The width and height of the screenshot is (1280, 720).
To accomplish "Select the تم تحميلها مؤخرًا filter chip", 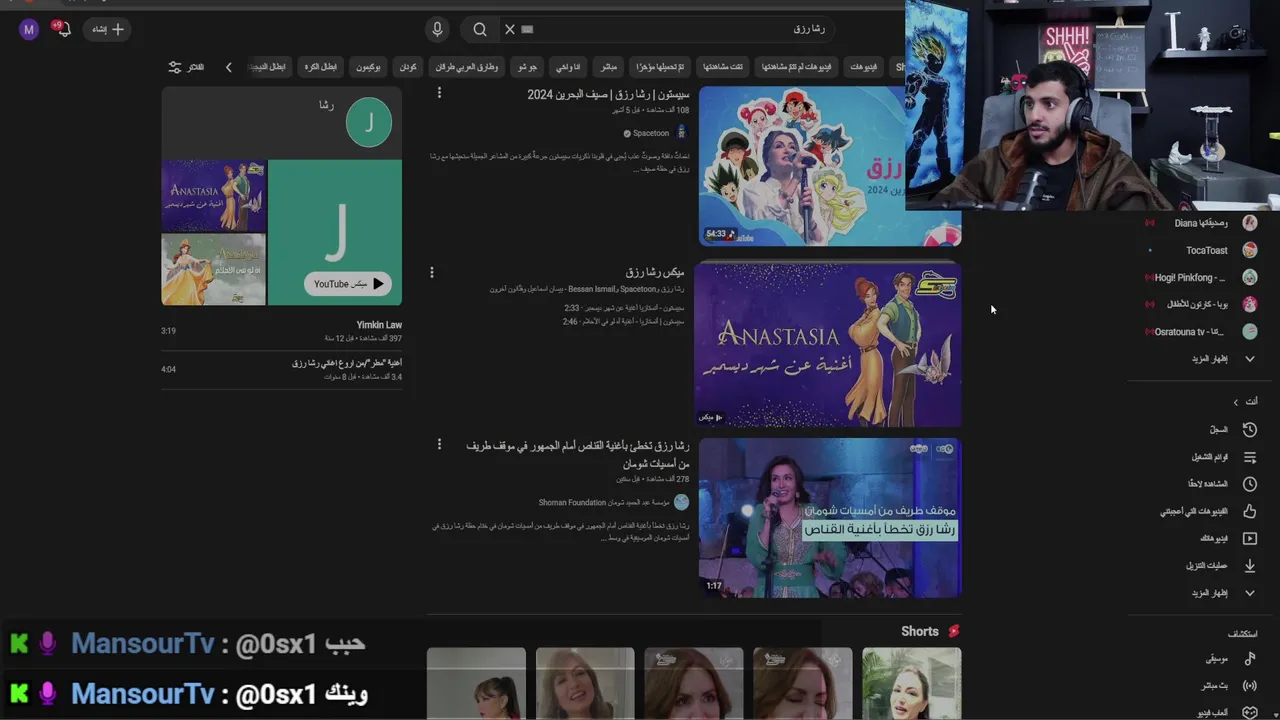I will (x=660, y=67).
